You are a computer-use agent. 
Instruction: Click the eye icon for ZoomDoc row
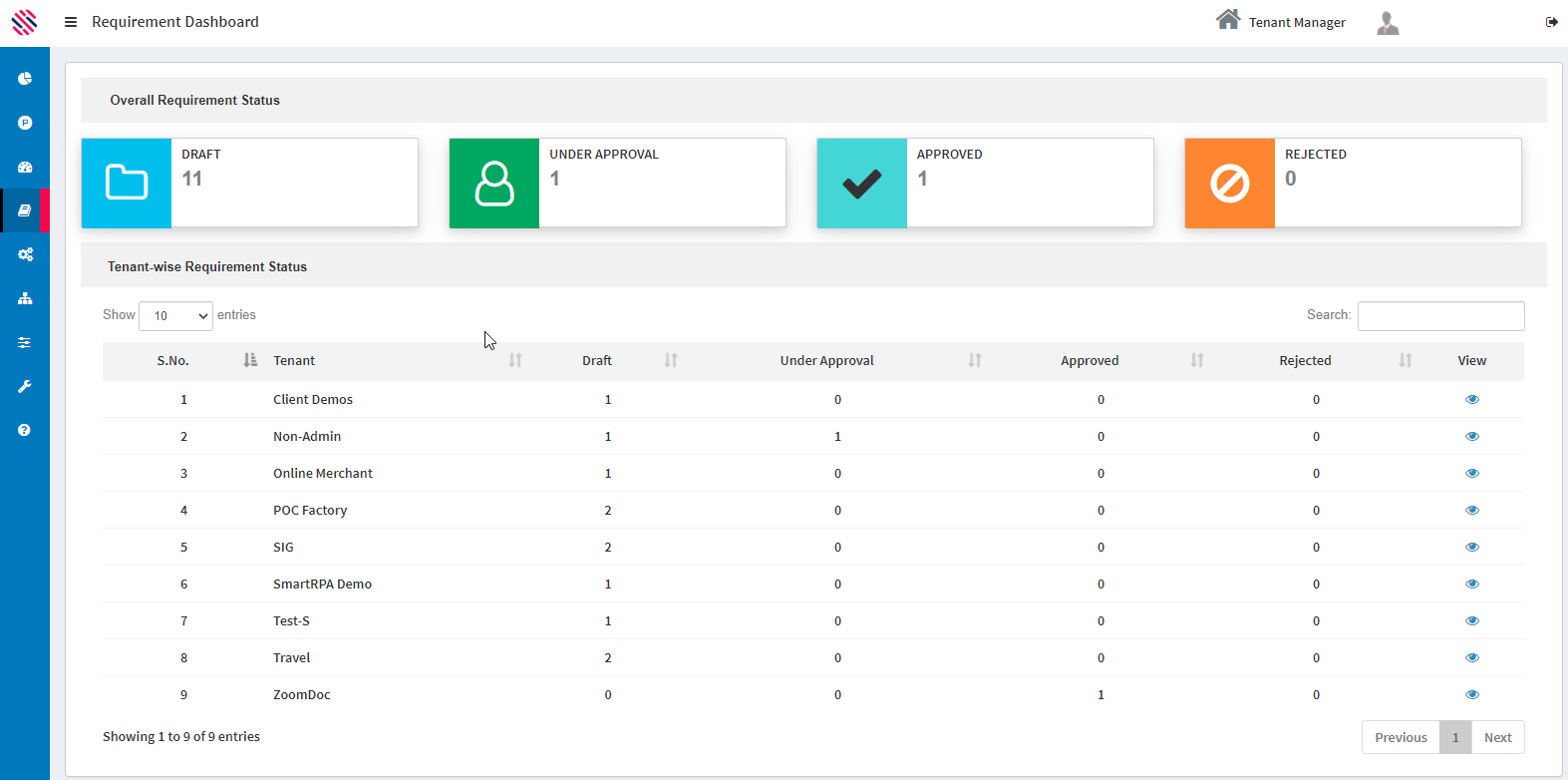coord(1471,694)
